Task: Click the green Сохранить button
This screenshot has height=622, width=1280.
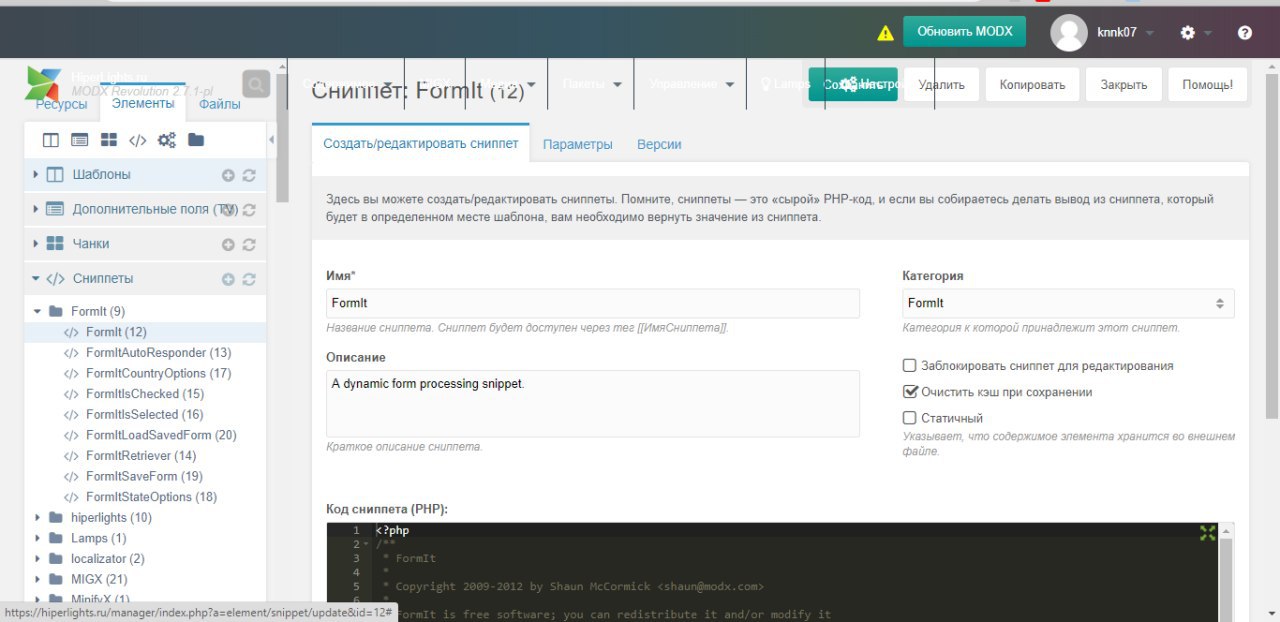Action: click(853, 85)
